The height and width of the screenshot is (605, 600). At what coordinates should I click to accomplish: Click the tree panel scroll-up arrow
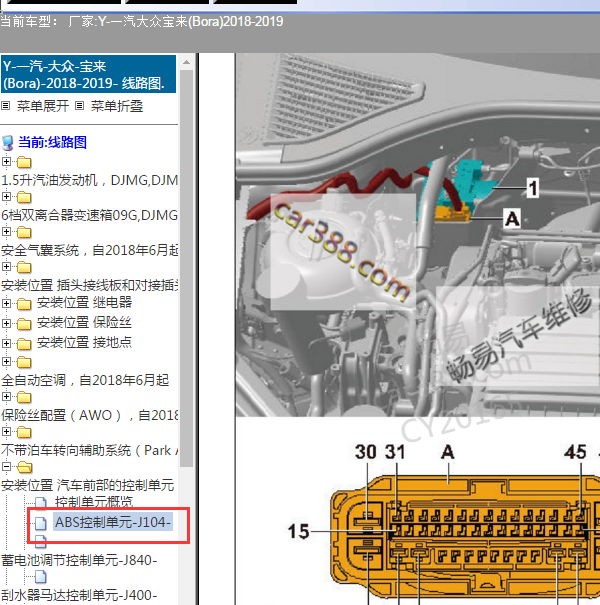click(186, 62)
